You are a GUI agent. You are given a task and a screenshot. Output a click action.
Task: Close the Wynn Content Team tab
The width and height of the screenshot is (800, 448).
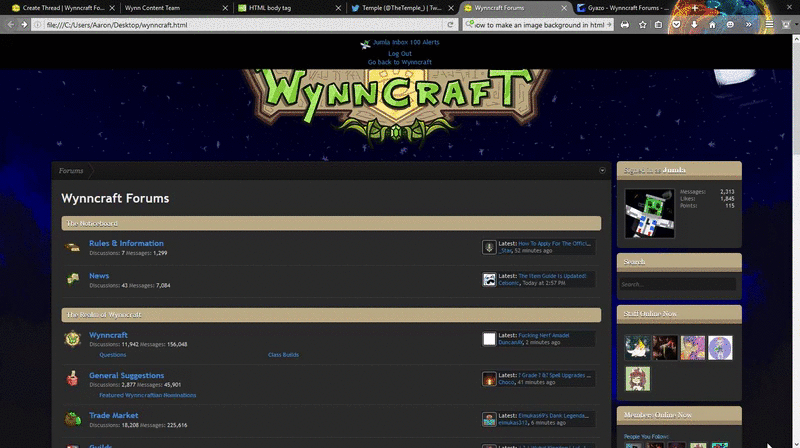point(225,8)
